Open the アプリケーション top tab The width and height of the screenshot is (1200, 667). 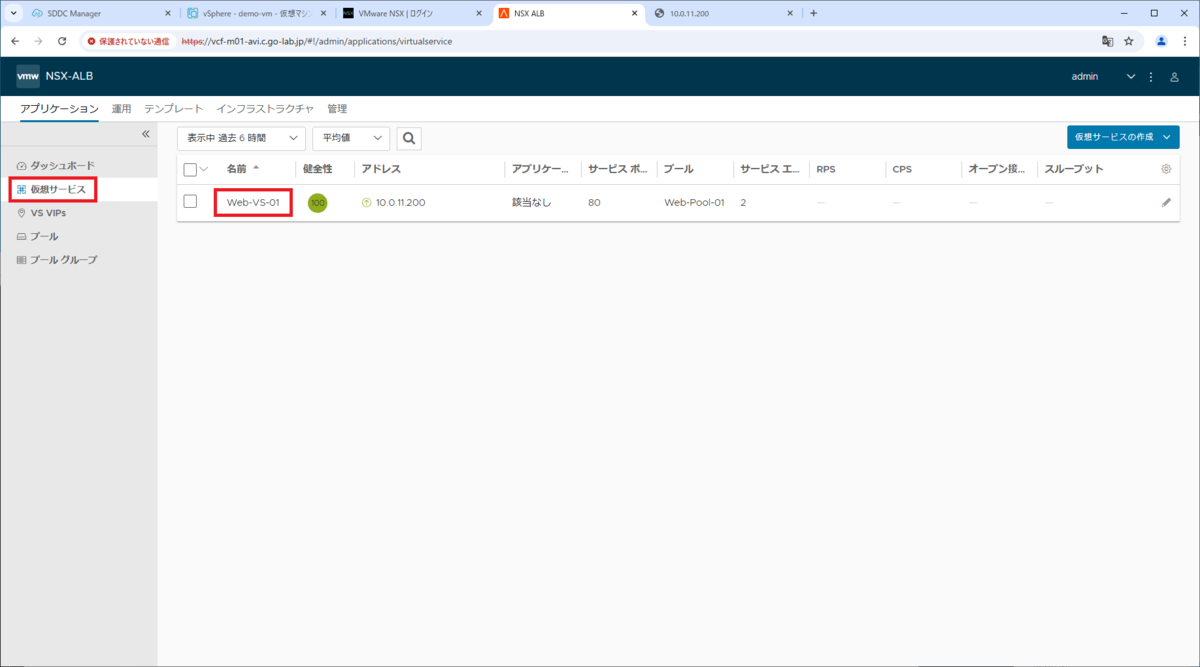tap(59, 109)
